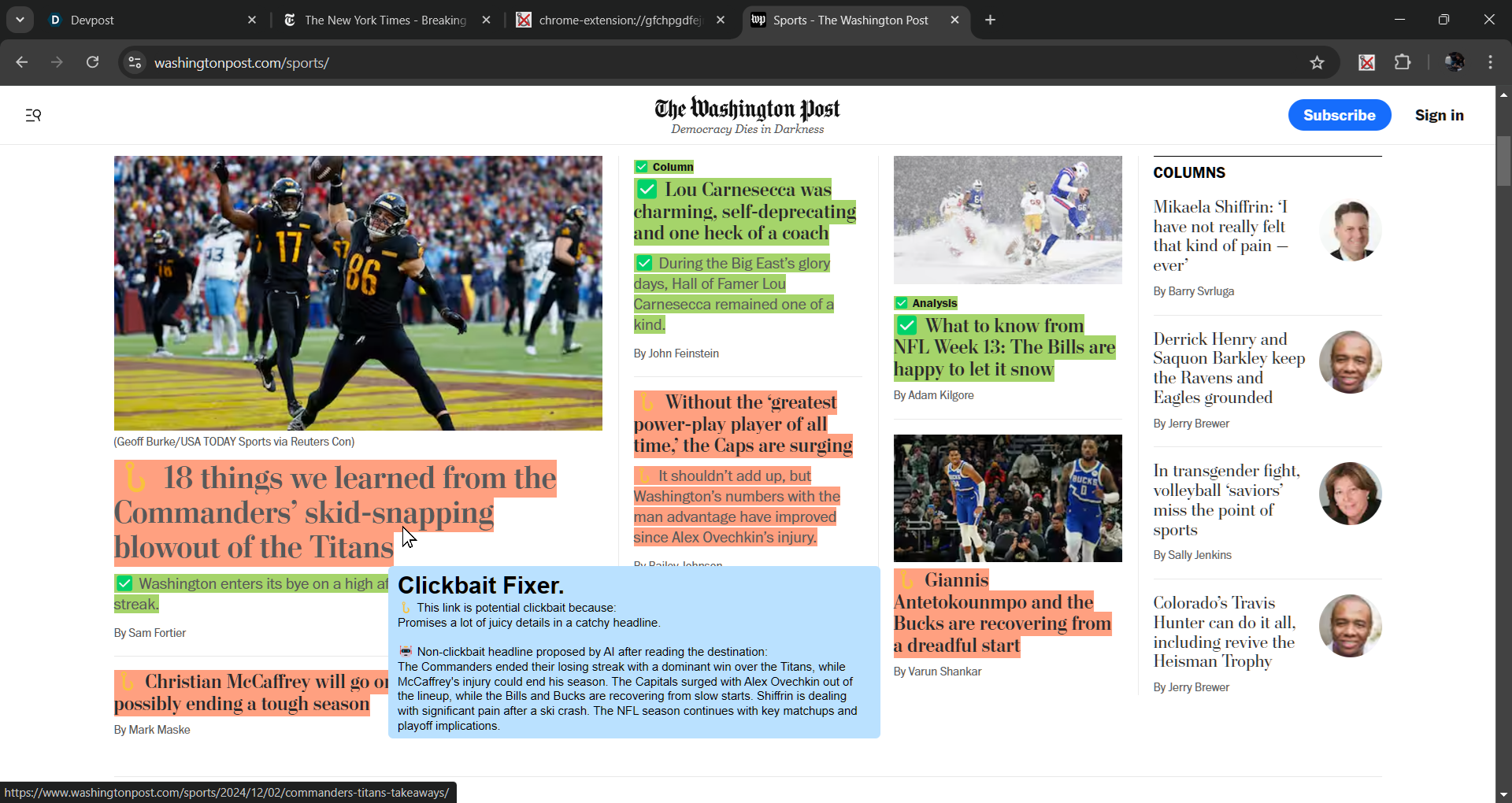Viewport: 1512px width, 803px height.
Task: Open Adam Kilgore author link
Action: click(x=940, y=395)
